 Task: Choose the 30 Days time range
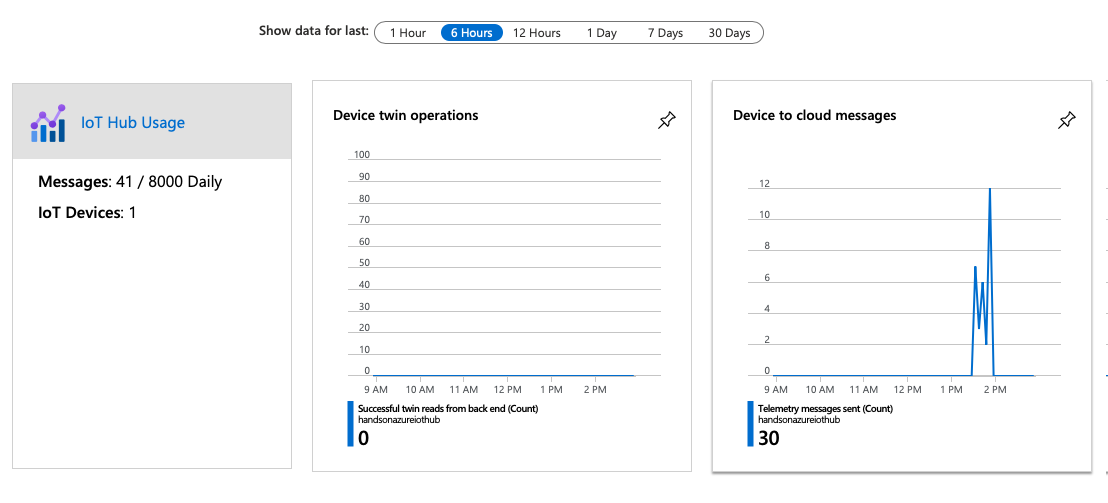pyautogui.click(x=729, y=33)
